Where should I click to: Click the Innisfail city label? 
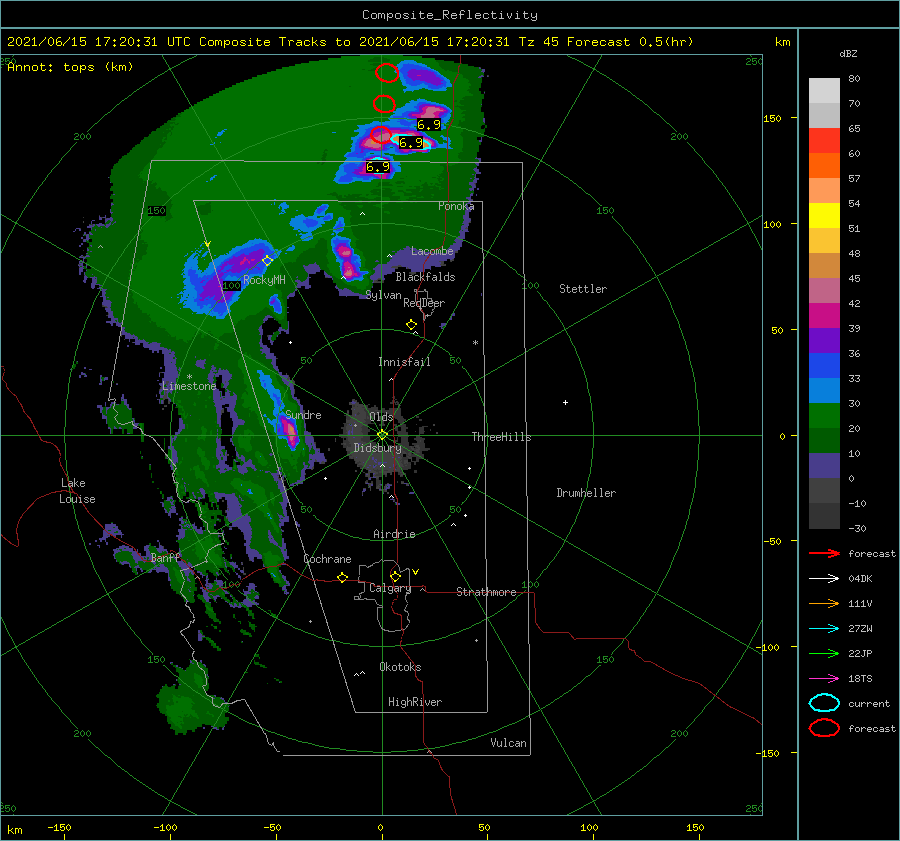pos(404,362)
